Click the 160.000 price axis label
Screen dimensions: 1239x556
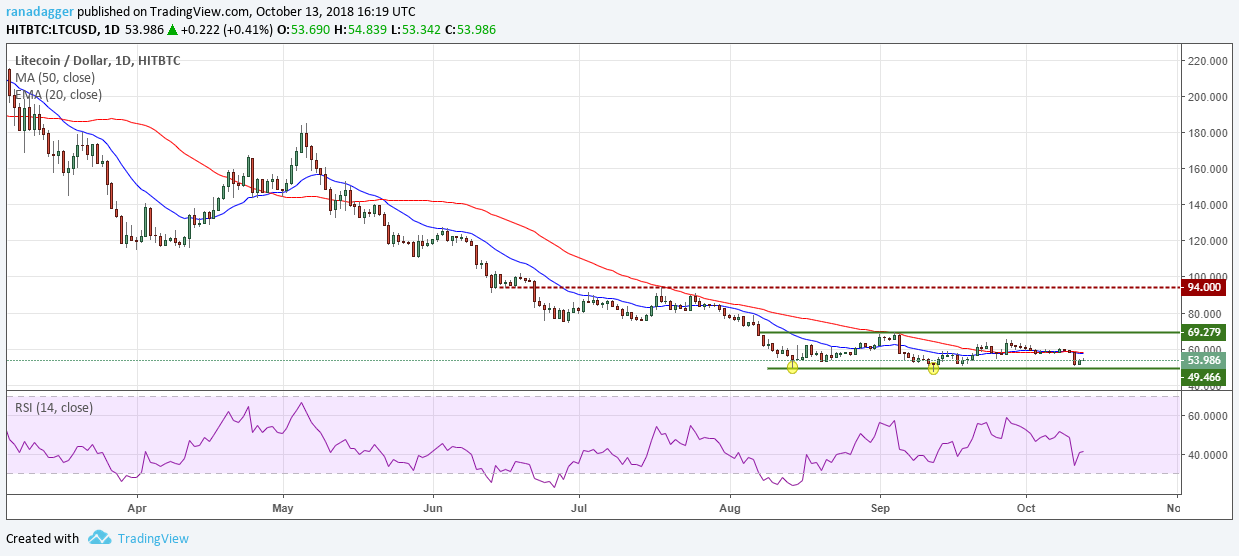tap(1208, 169)
